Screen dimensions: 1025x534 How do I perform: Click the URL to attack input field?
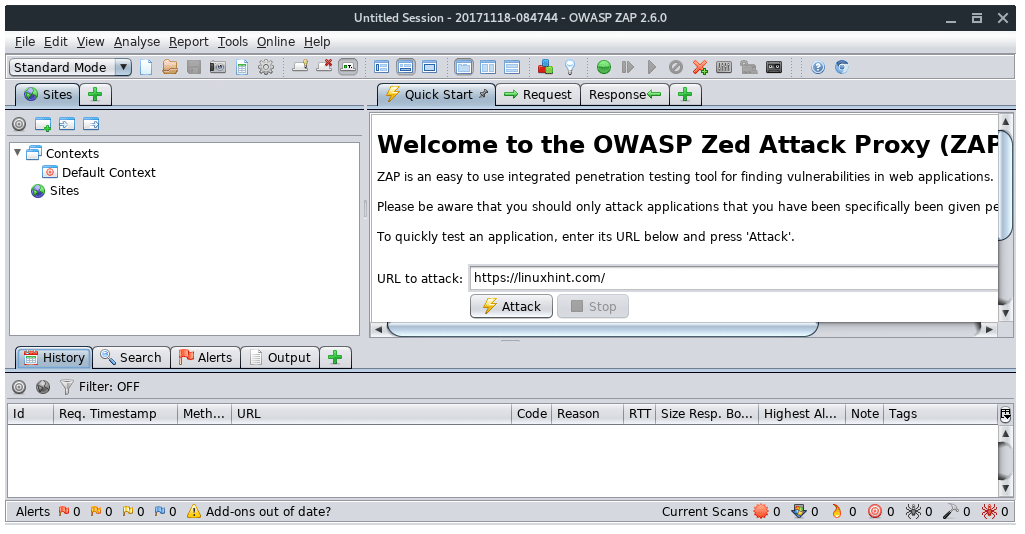(733, 278)
